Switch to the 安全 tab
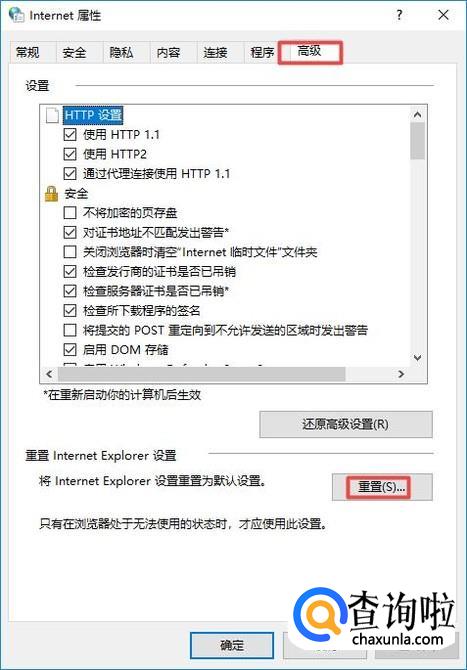The image size is (467, 670). 74,53
